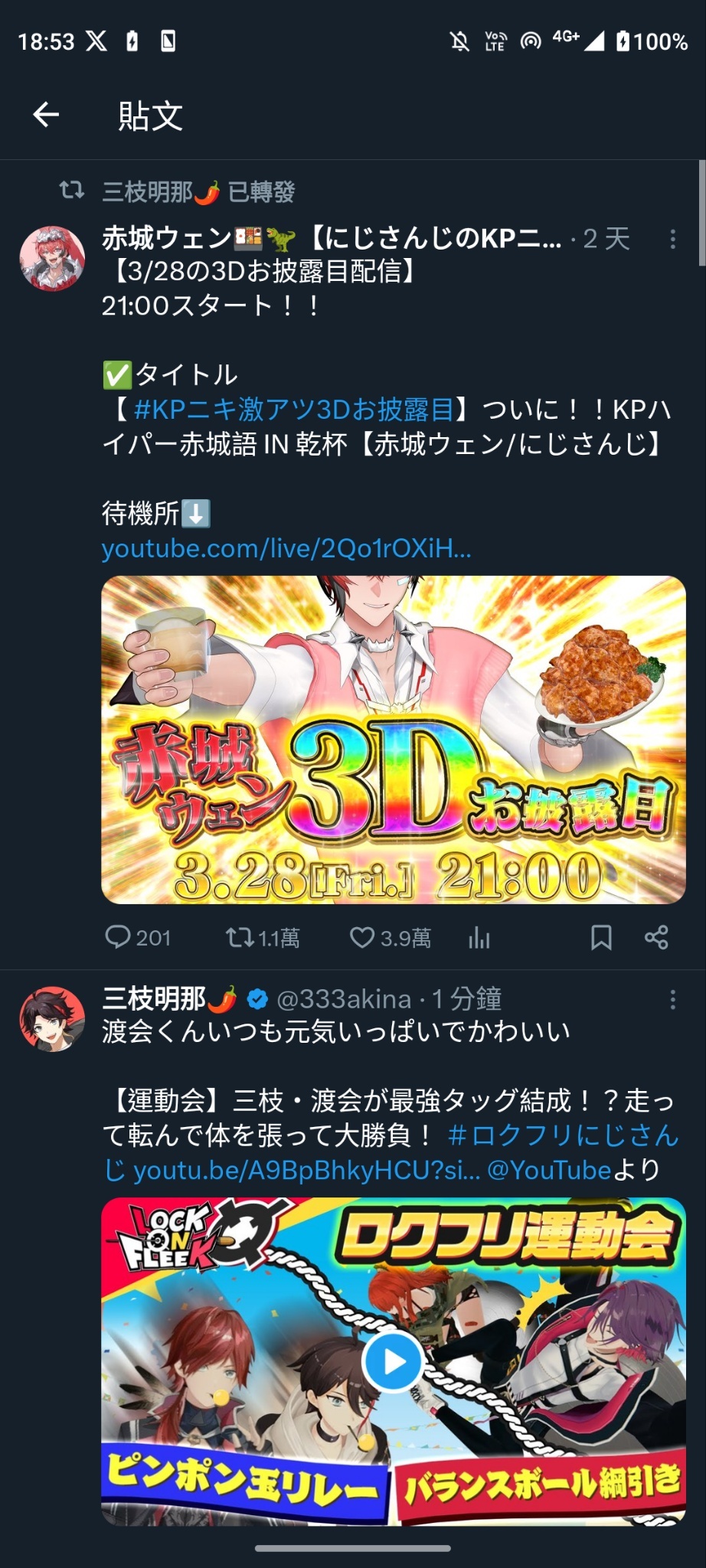Open three-dot menu on 赤城ウェン post
Image resolution: width=706 pixels, height=1568 pixels.
(672, 239)
